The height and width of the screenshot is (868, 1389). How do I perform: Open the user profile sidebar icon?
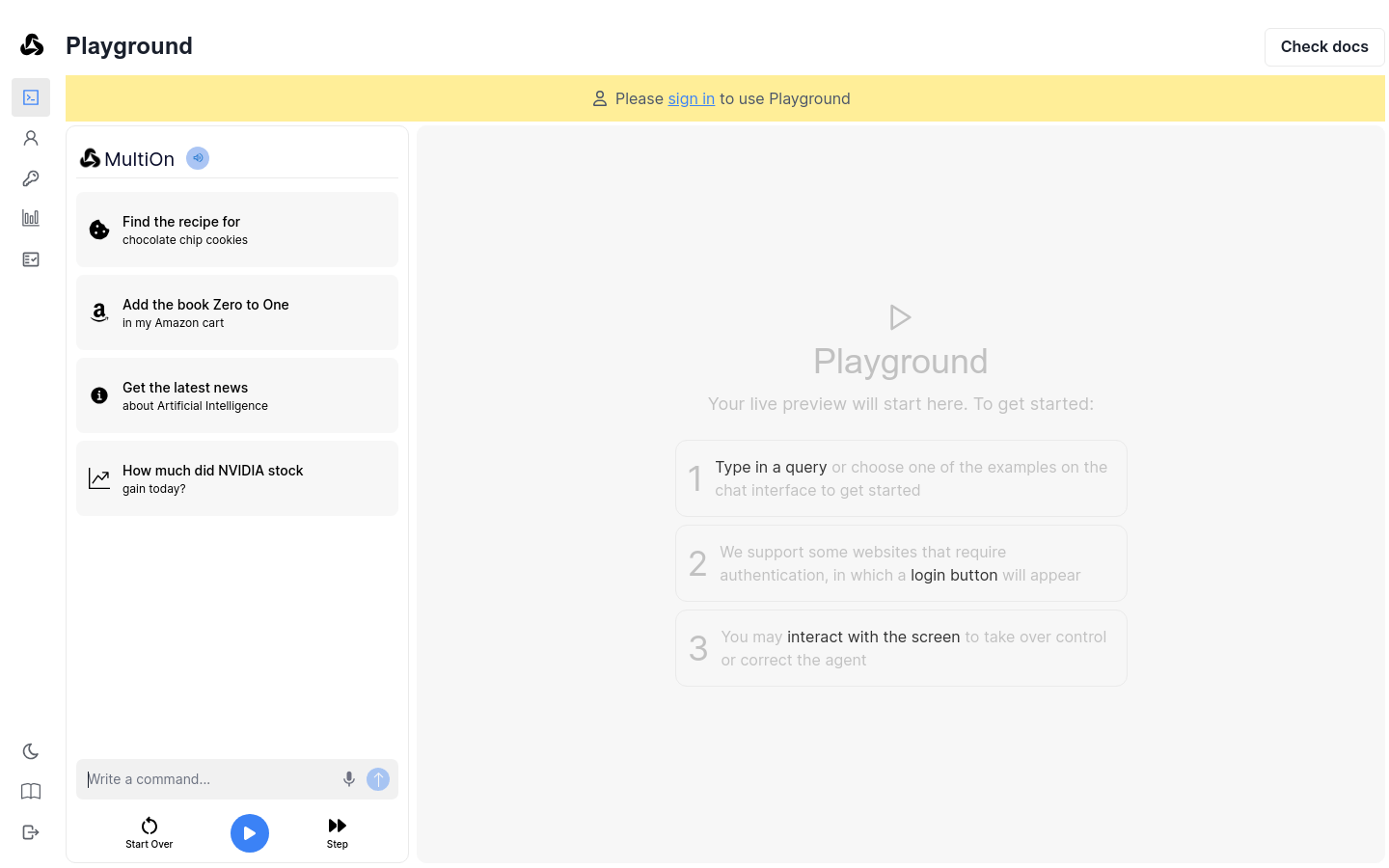31,138
